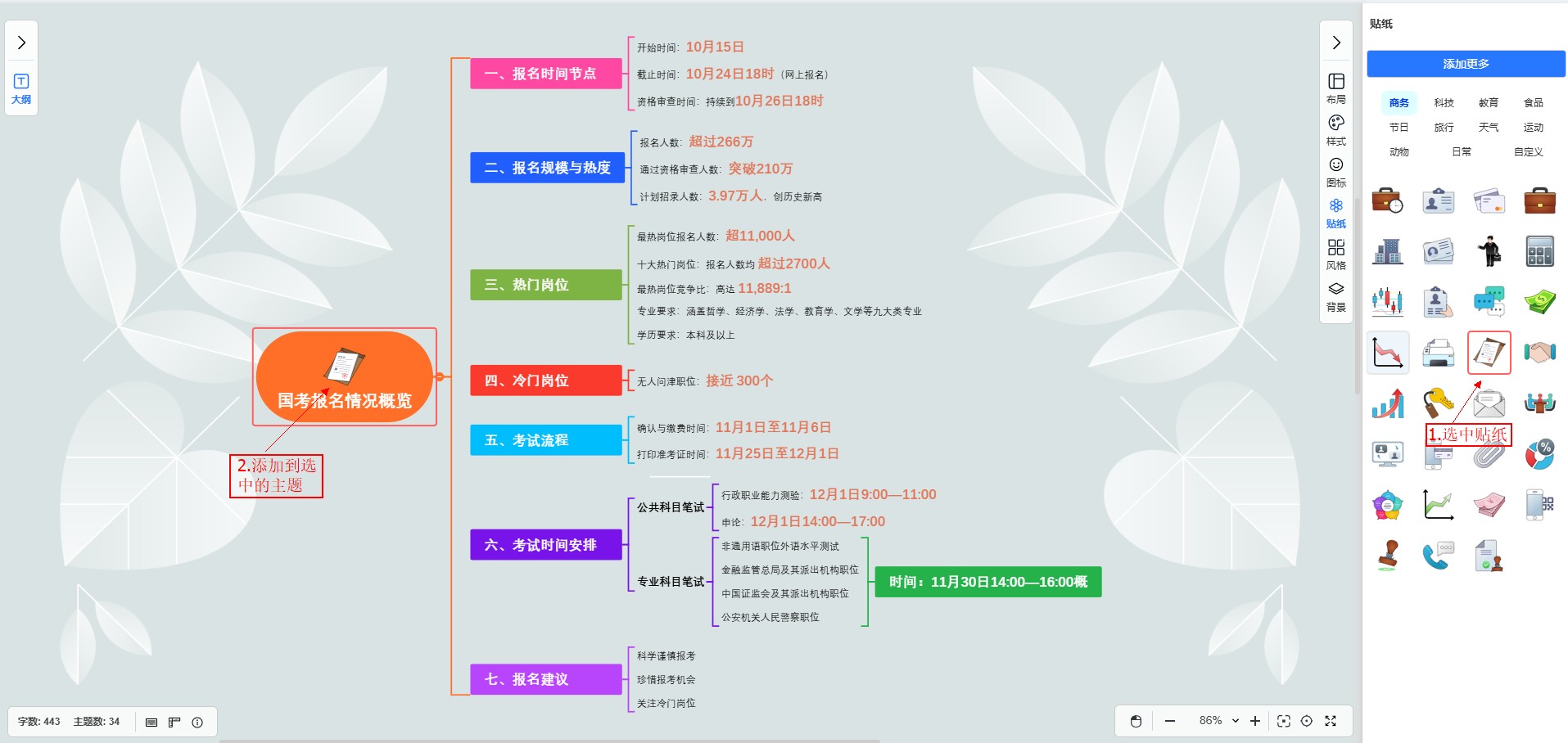Click the zoom in plus button

[x=1254, y=721]
